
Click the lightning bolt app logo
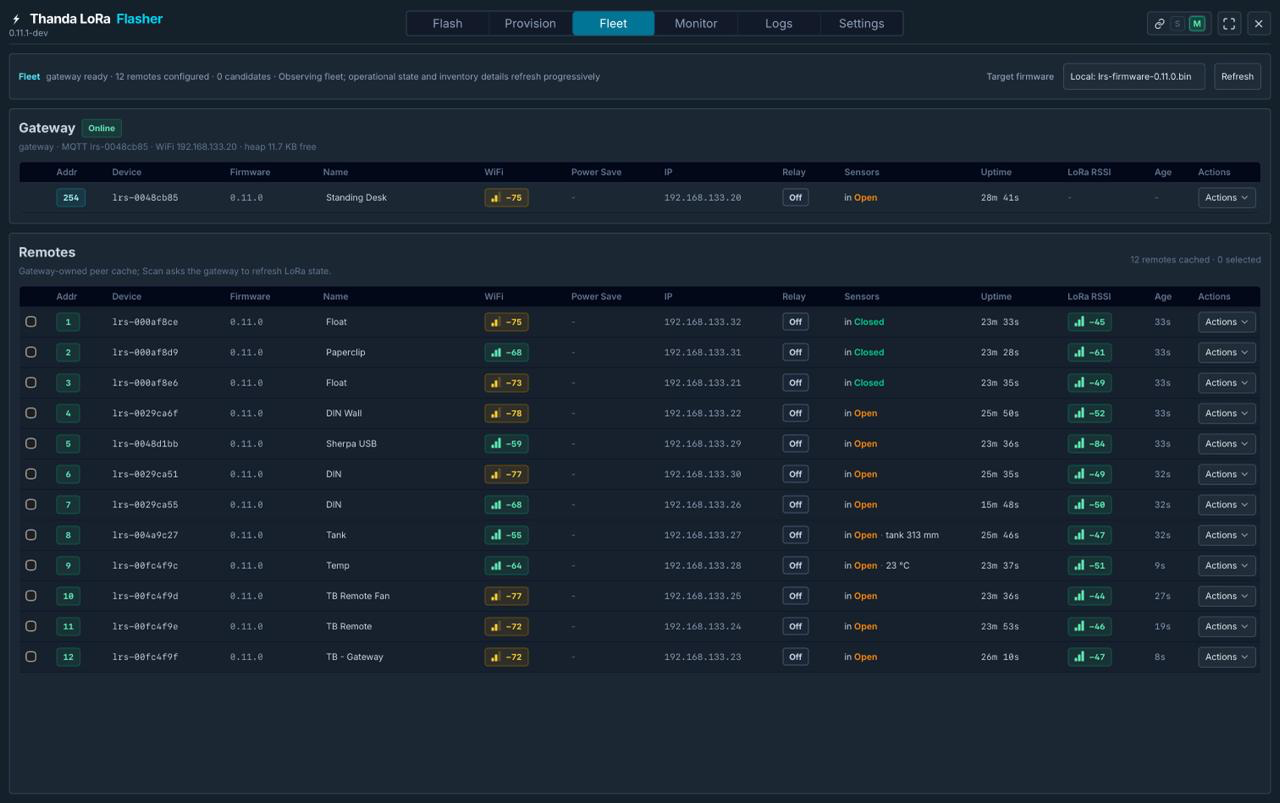pos(16,19)
